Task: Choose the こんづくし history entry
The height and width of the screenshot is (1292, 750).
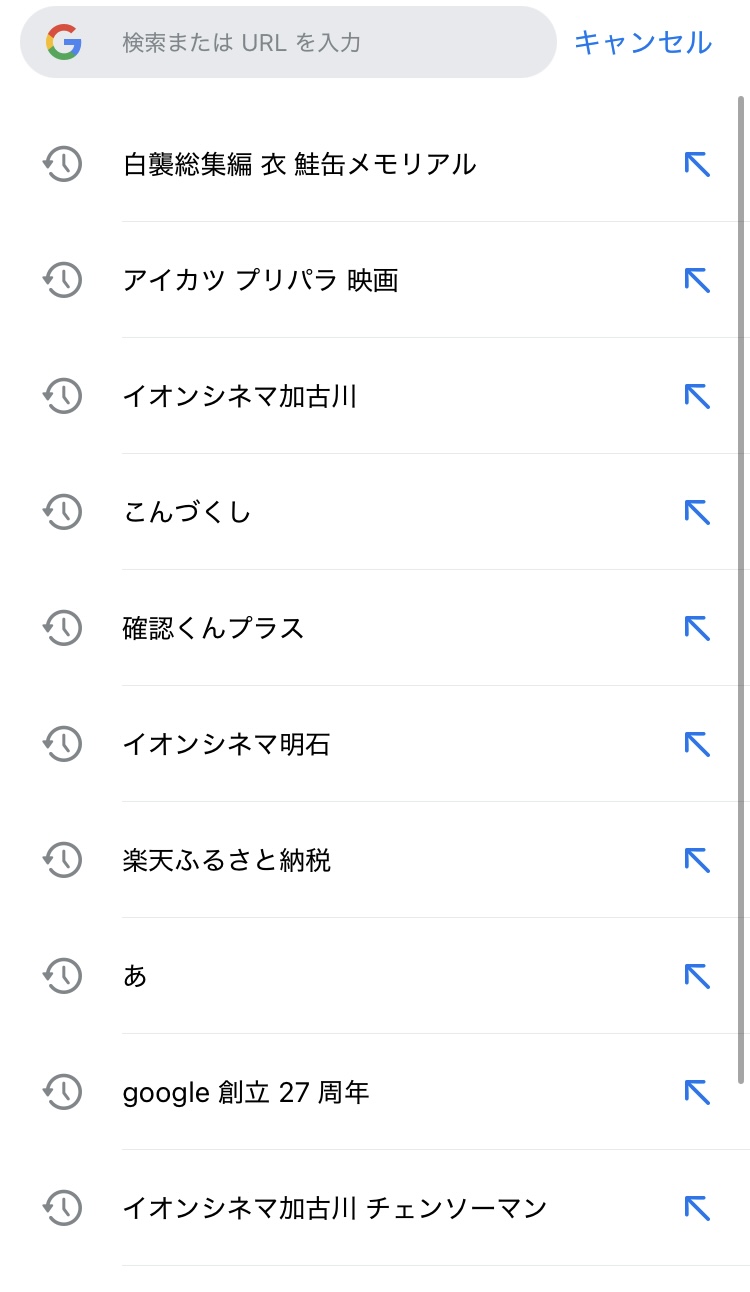Action: [187, 512]
